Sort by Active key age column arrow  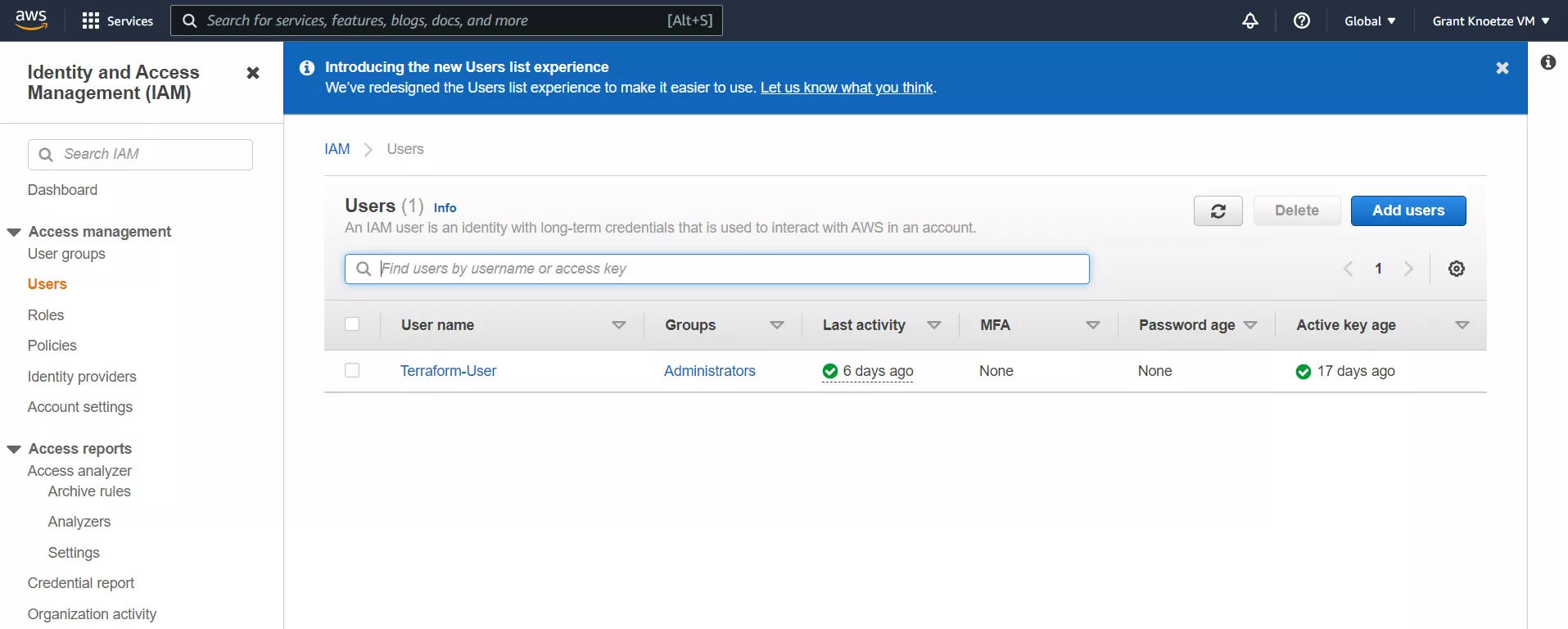coord(1462,325)
